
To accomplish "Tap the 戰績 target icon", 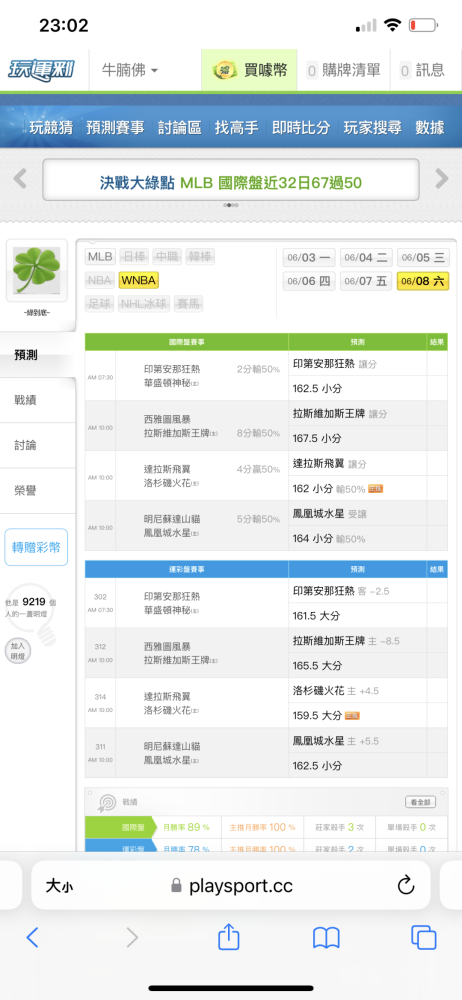I will (105, 802).
